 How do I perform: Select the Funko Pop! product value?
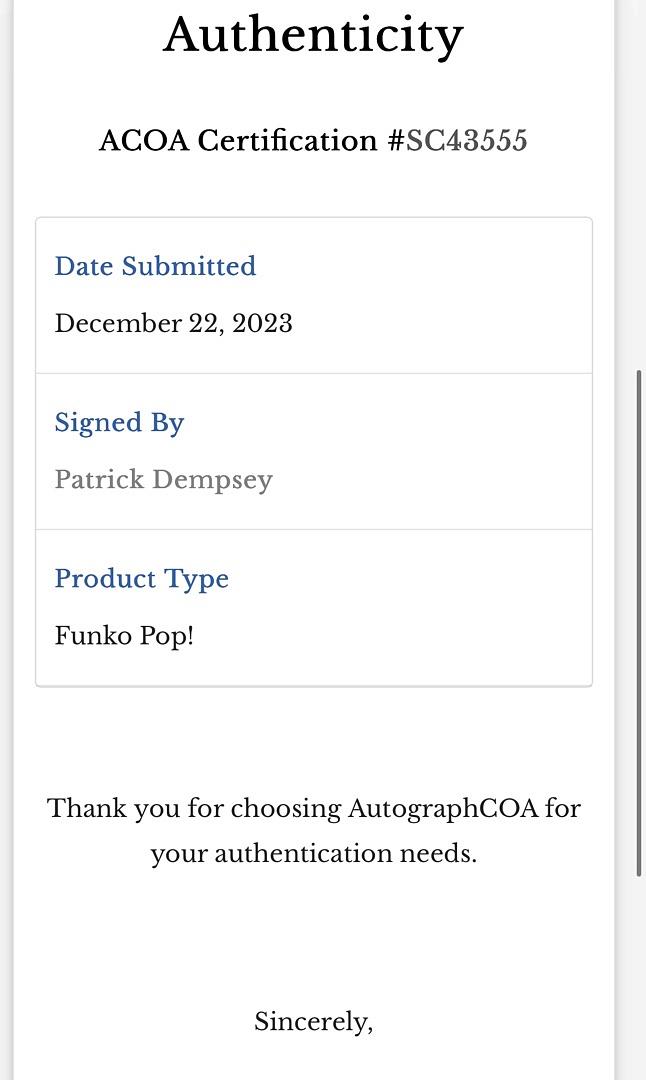[124, 636]
